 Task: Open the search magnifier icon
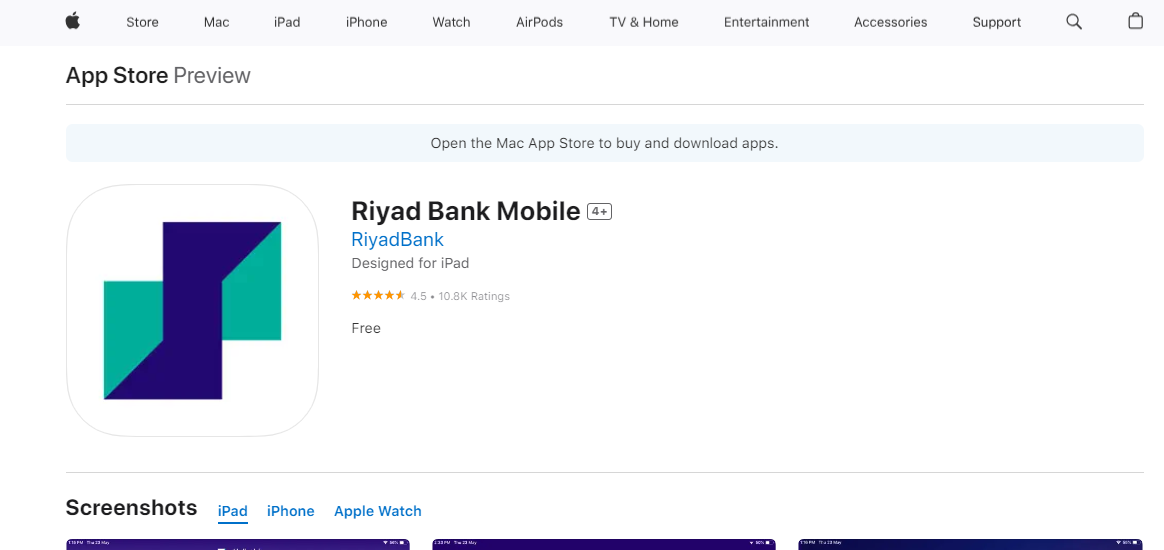click(1073, 22)
